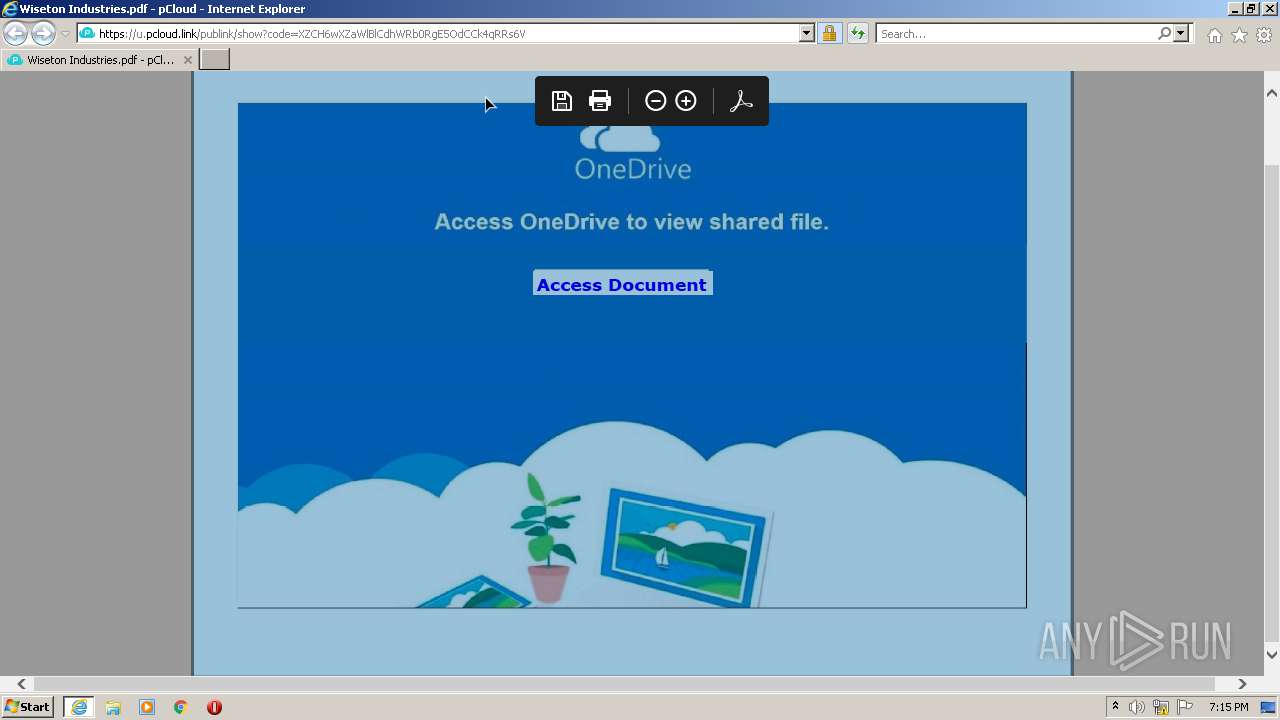Screen dimensions: 1280x720
Task: Zoom in with the plus circle icon
Action: (686, 101)
